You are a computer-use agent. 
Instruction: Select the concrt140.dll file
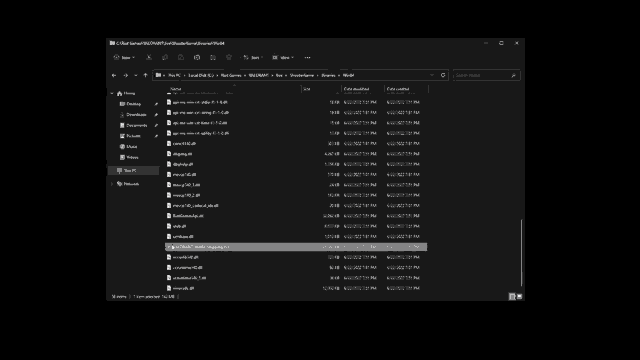coord(296,144)
